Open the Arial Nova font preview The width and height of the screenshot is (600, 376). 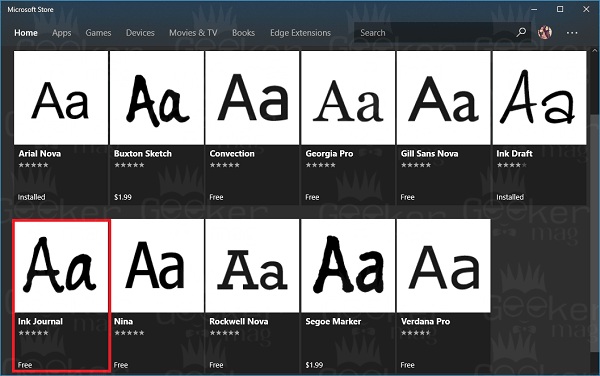point(61,98)
